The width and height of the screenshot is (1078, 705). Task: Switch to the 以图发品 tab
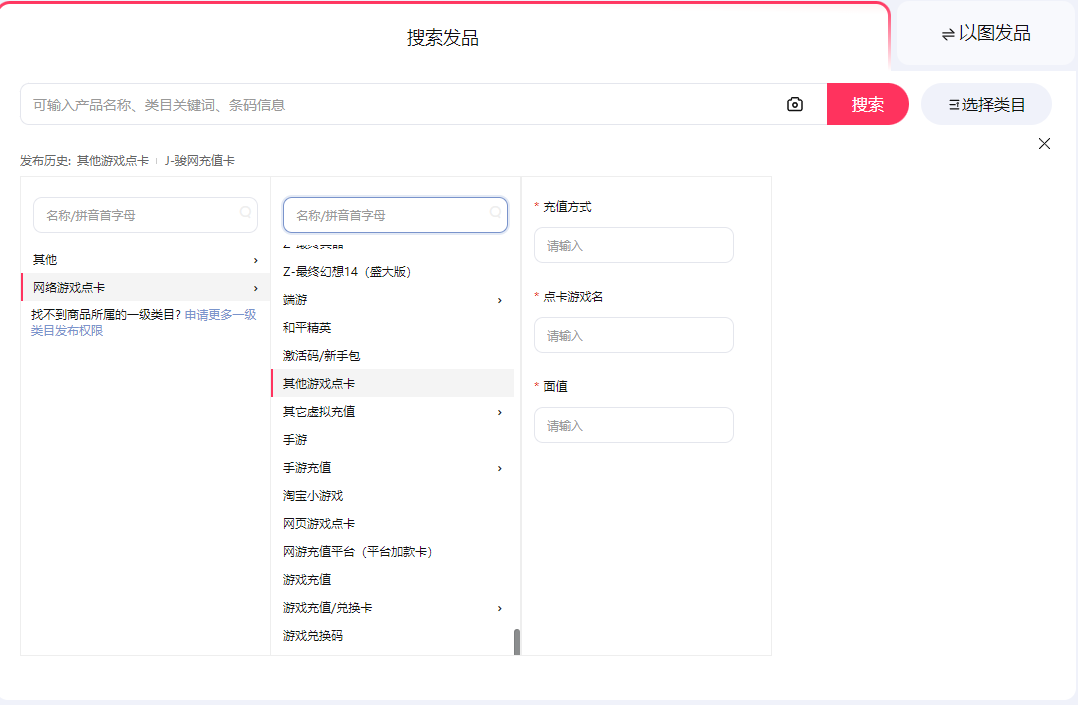pos(985,34)
